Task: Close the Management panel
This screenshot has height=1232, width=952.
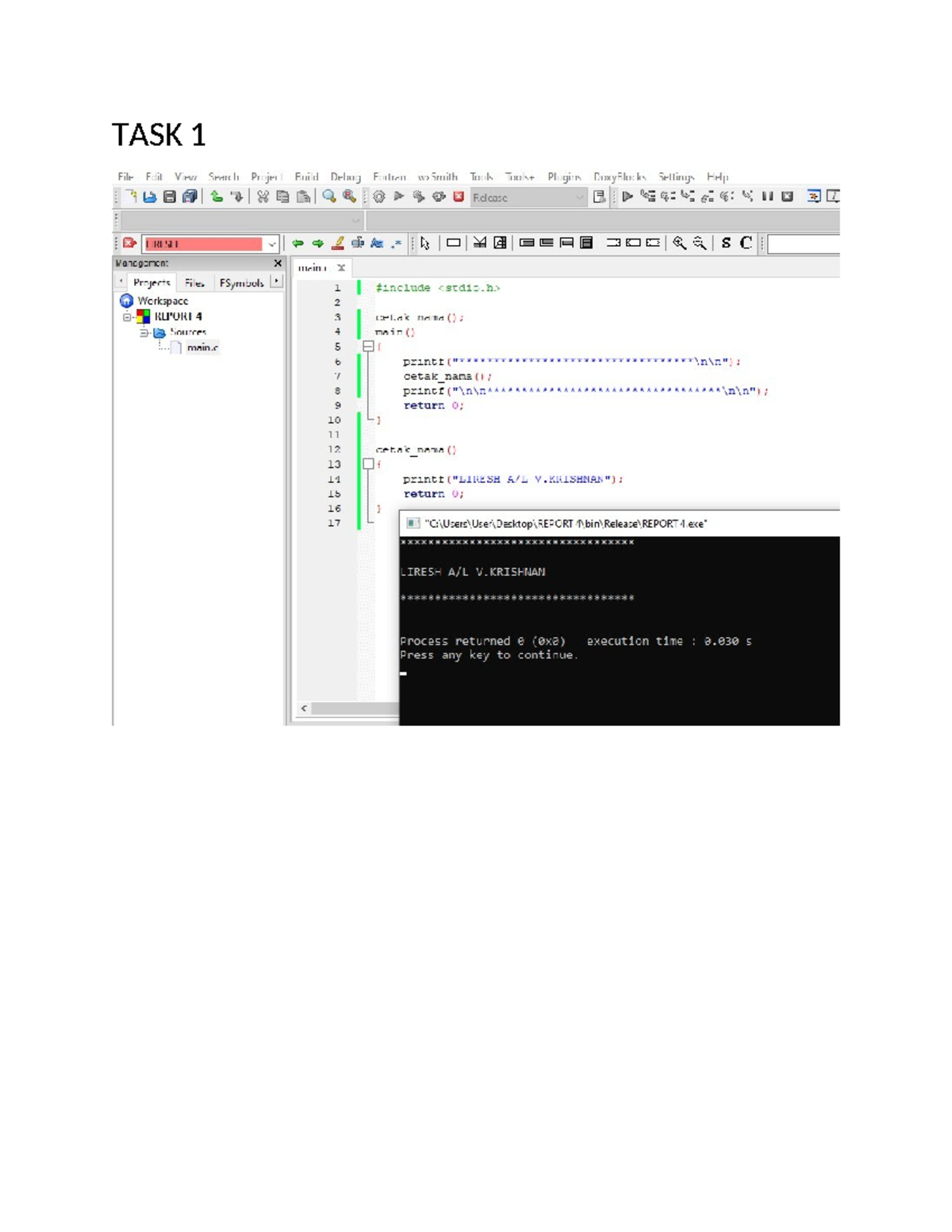Action: [278, 263]
